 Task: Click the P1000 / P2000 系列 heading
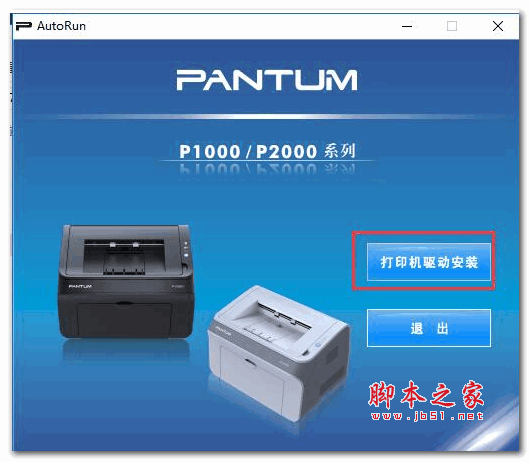[x=267, y=151]
